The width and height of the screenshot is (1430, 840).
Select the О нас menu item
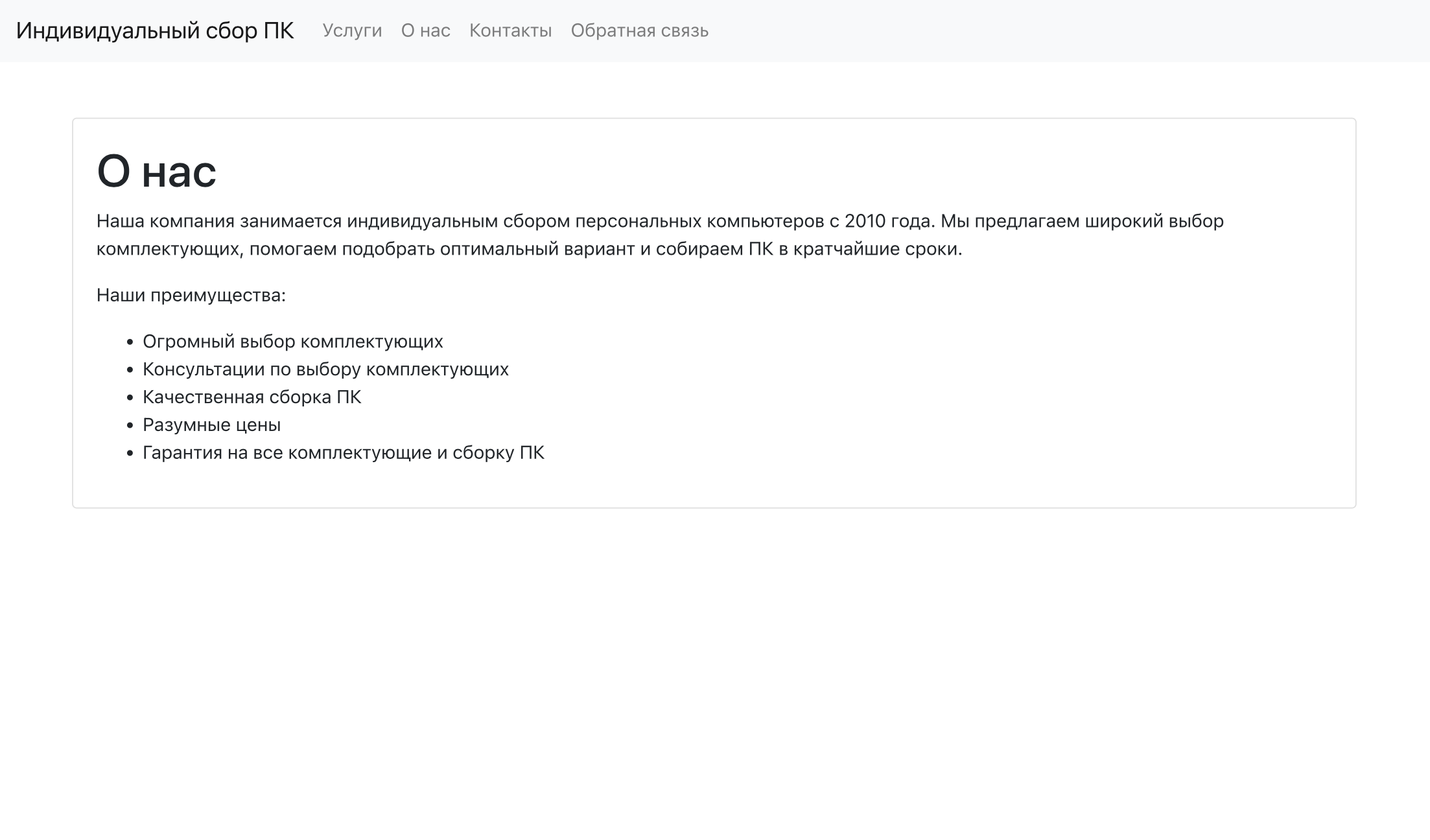click(426, 30)
